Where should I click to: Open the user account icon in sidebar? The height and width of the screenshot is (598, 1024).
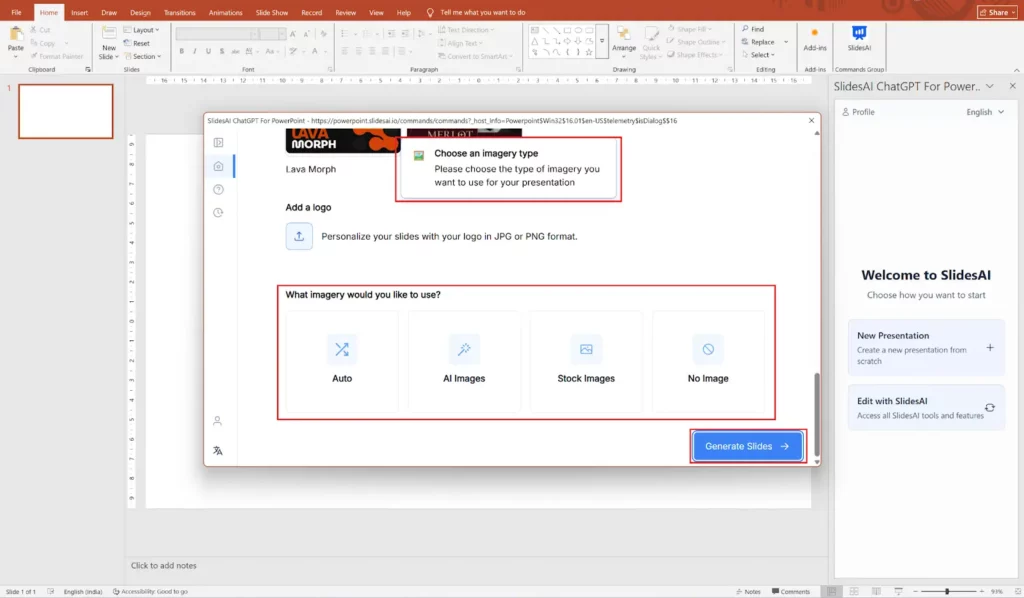click(x=218, y=421)
